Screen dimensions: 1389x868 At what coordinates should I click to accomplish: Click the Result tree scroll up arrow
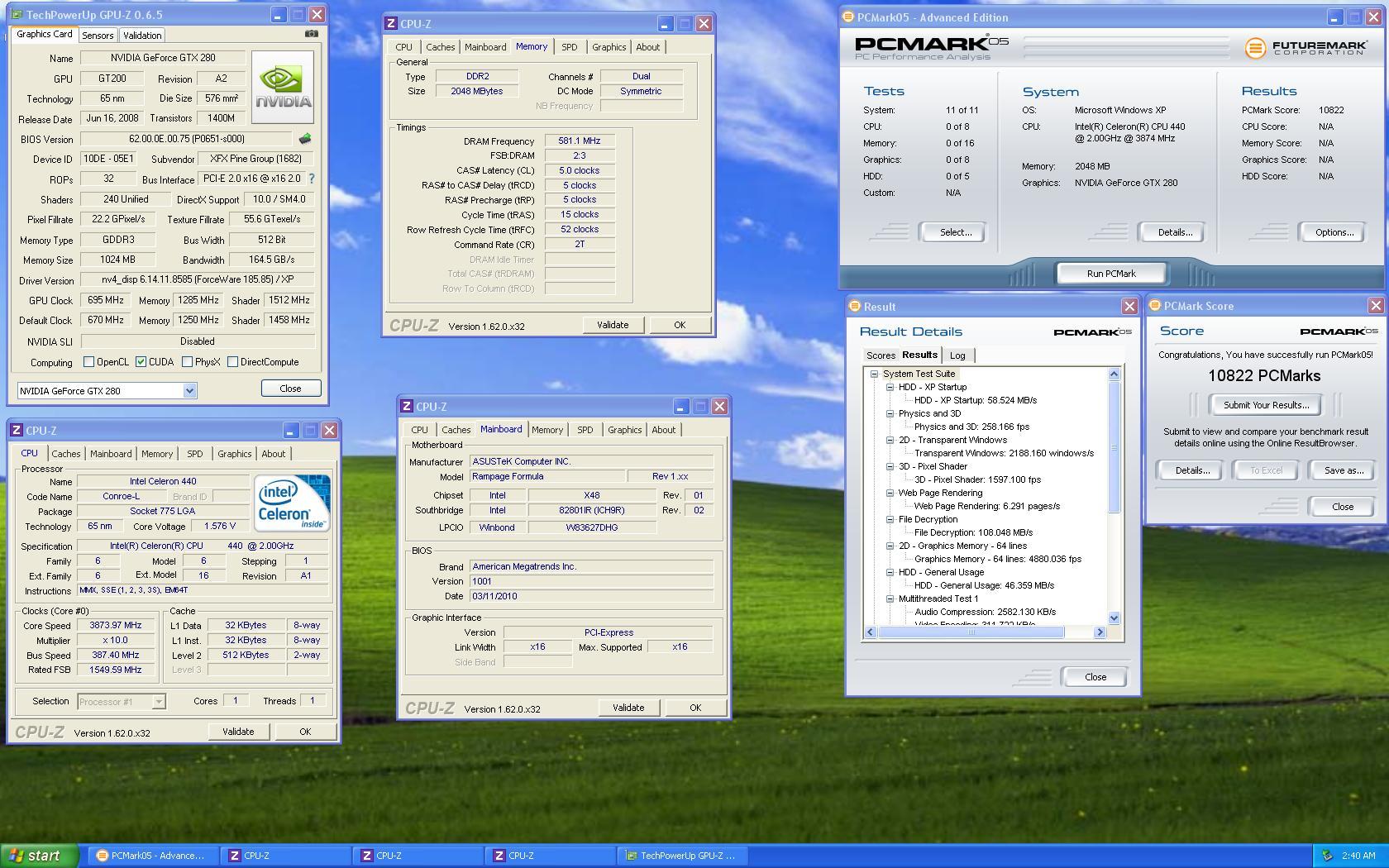[x=1114, y=374]
